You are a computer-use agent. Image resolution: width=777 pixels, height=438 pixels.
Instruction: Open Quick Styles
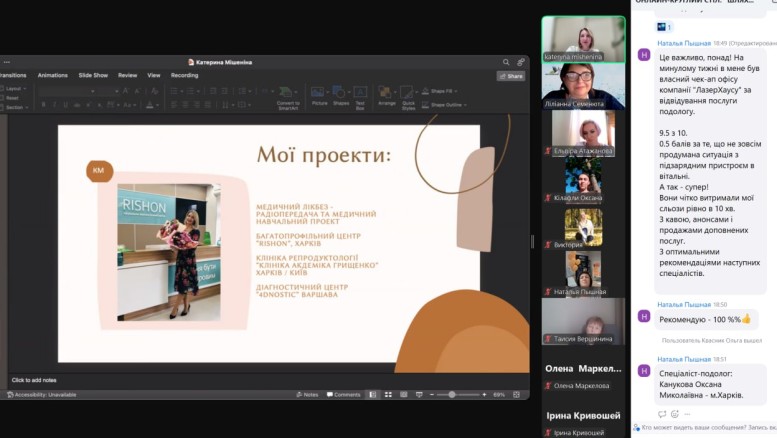pos(408,98)
